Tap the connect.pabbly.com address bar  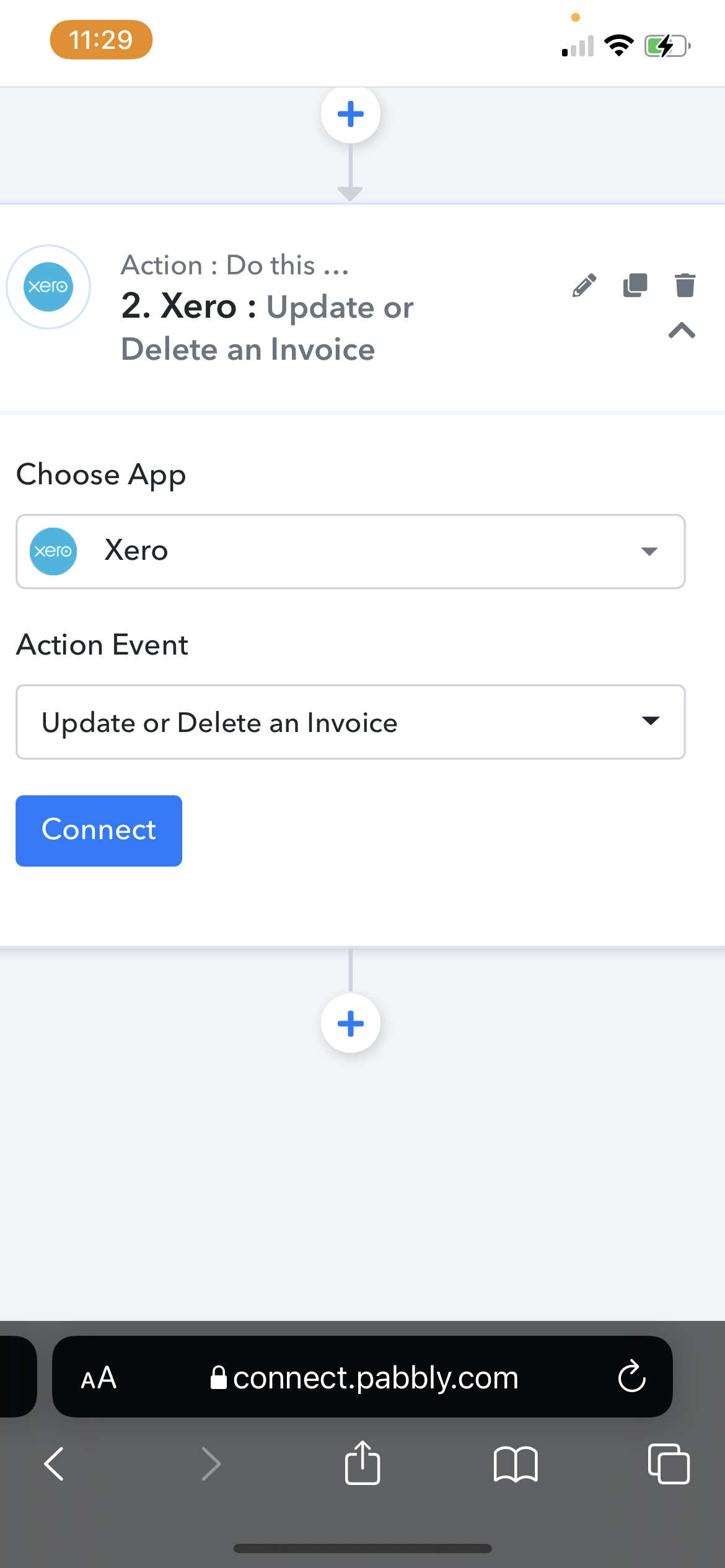pos(364,1379)
